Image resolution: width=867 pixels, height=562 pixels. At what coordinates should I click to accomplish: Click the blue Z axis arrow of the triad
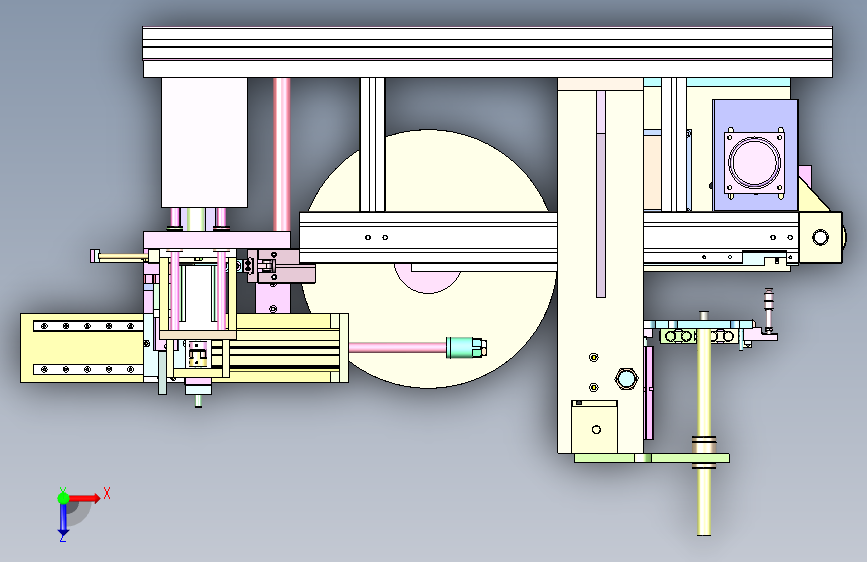click(63, 520)
